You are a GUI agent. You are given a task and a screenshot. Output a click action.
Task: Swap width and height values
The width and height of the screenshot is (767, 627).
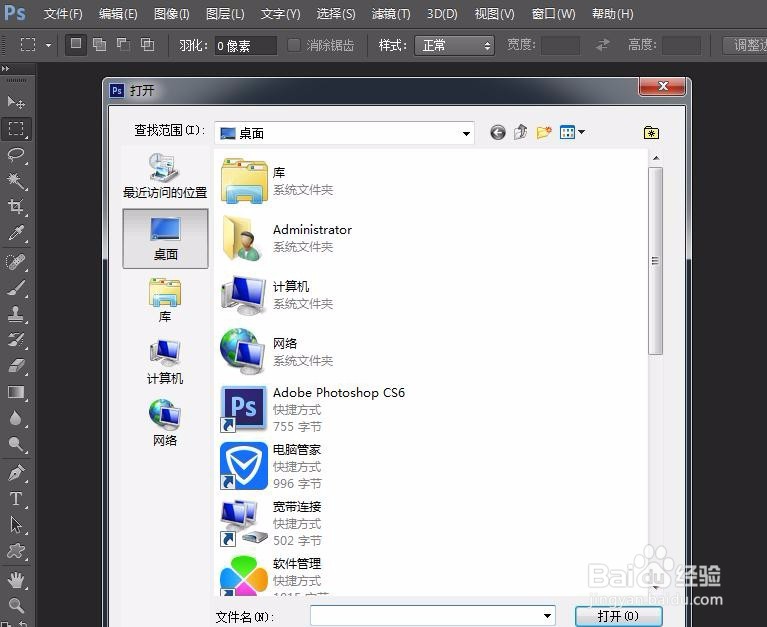[602, 45]
